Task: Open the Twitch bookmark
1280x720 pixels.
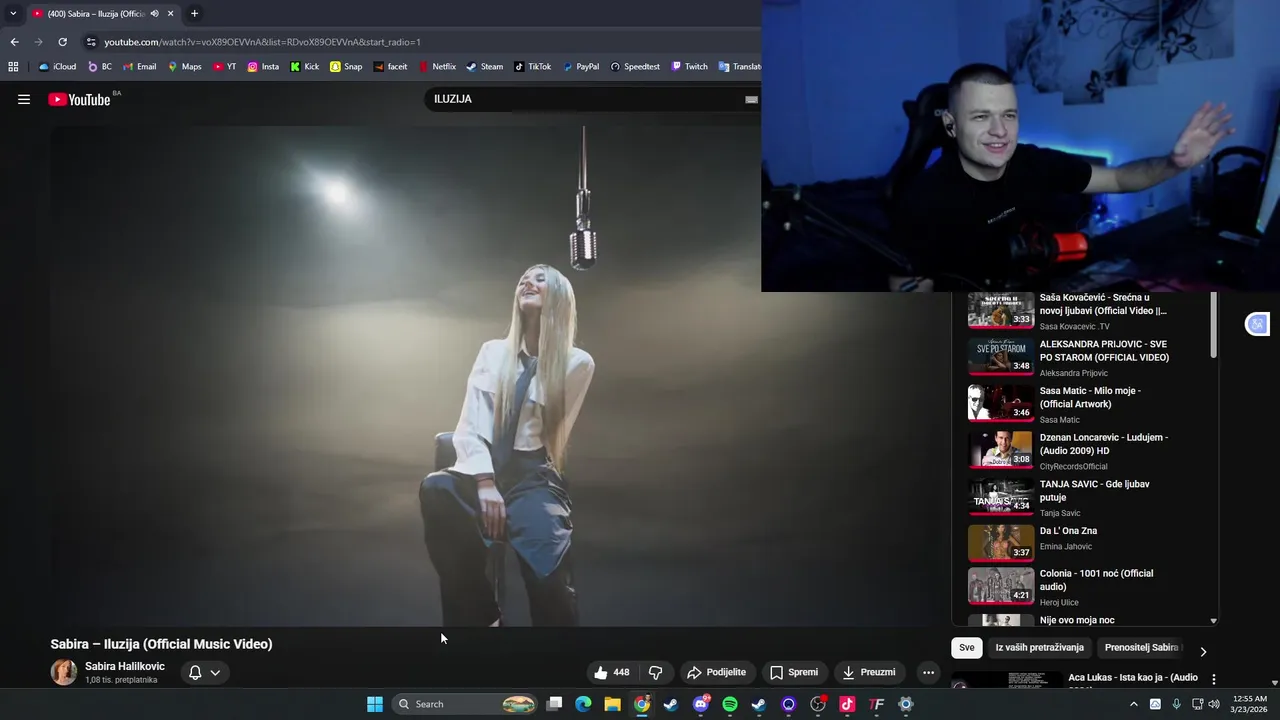Action: (x=689, y=67)
